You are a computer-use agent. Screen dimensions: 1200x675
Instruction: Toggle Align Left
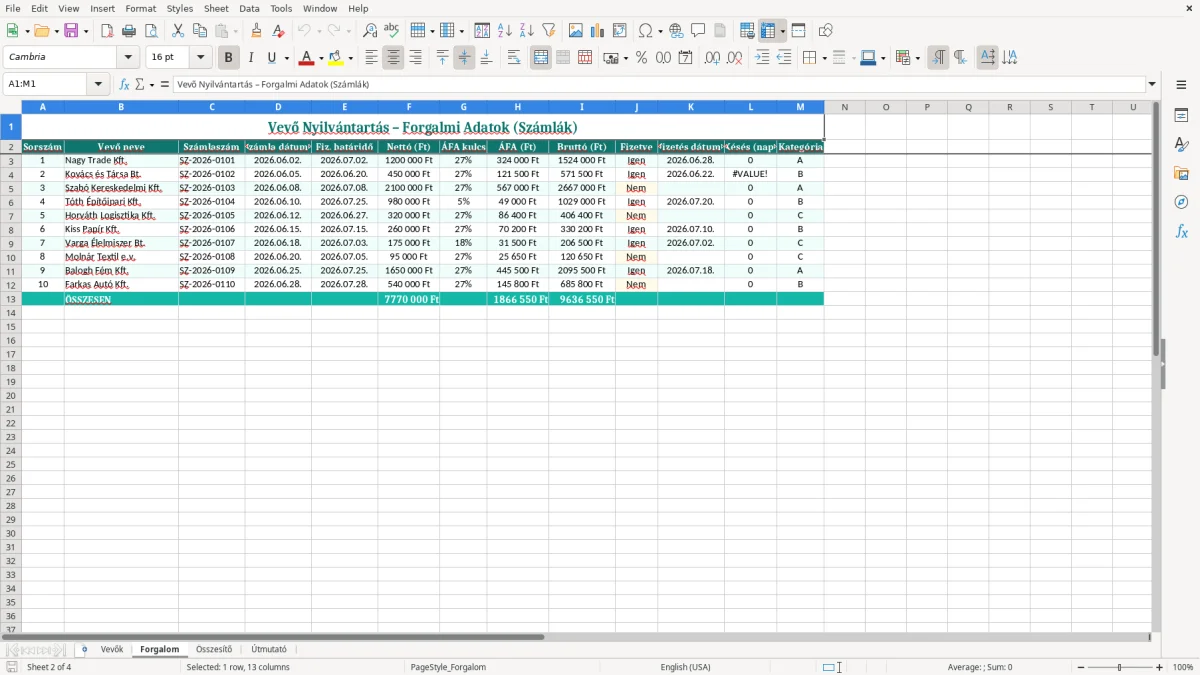coord(371,58)
